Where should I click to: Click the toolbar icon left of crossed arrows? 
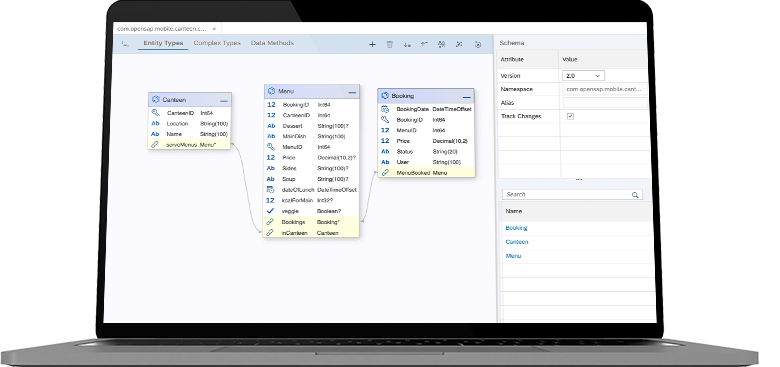[442, 44]
